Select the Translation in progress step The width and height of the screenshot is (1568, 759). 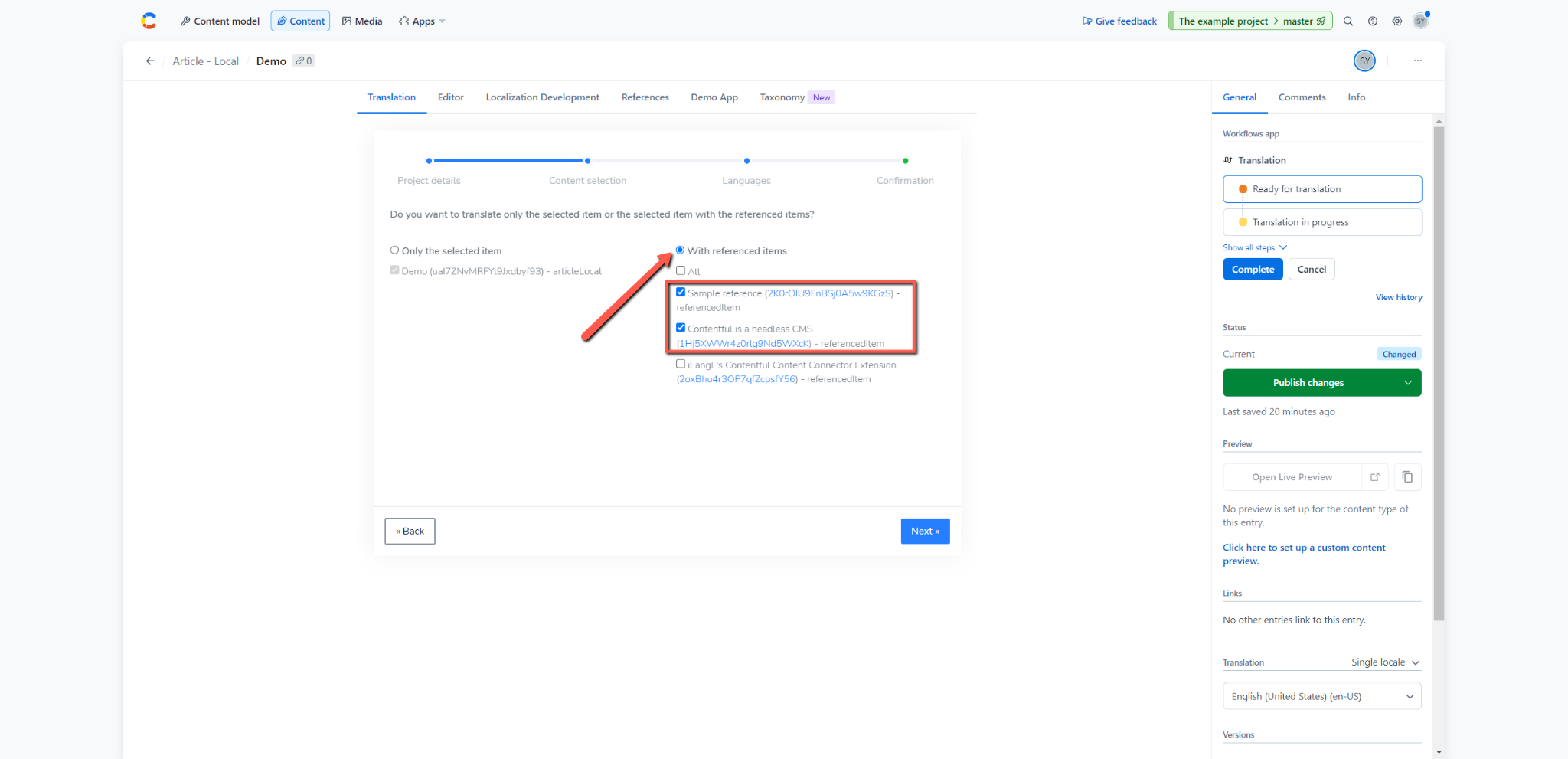click(x=1322, y=222)
